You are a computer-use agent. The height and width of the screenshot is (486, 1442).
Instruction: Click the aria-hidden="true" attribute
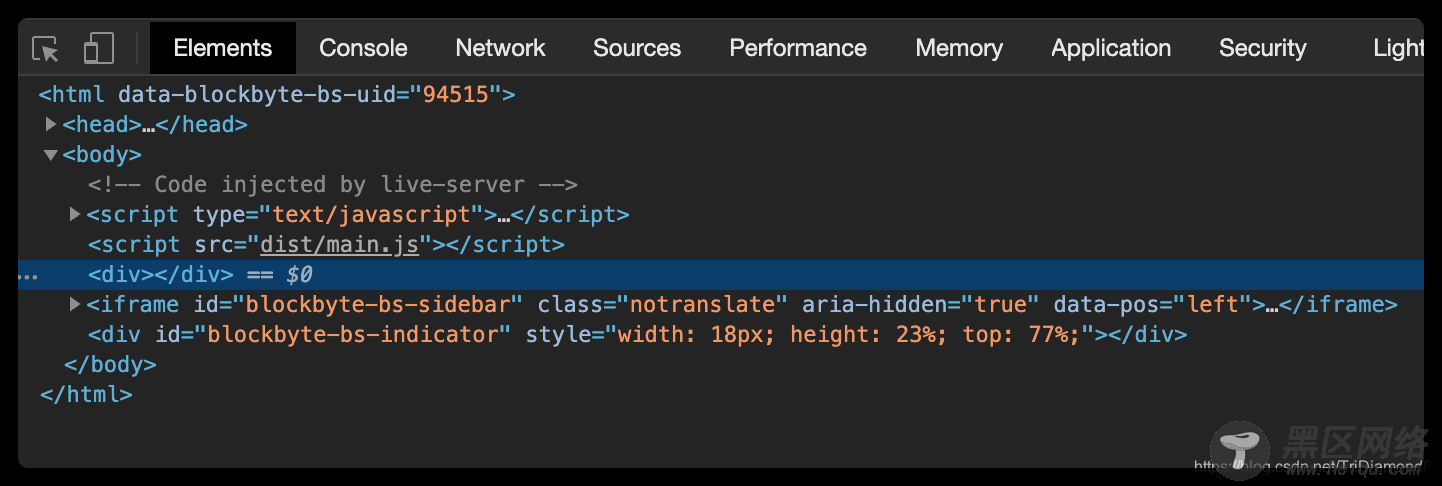tap(921, 304)
